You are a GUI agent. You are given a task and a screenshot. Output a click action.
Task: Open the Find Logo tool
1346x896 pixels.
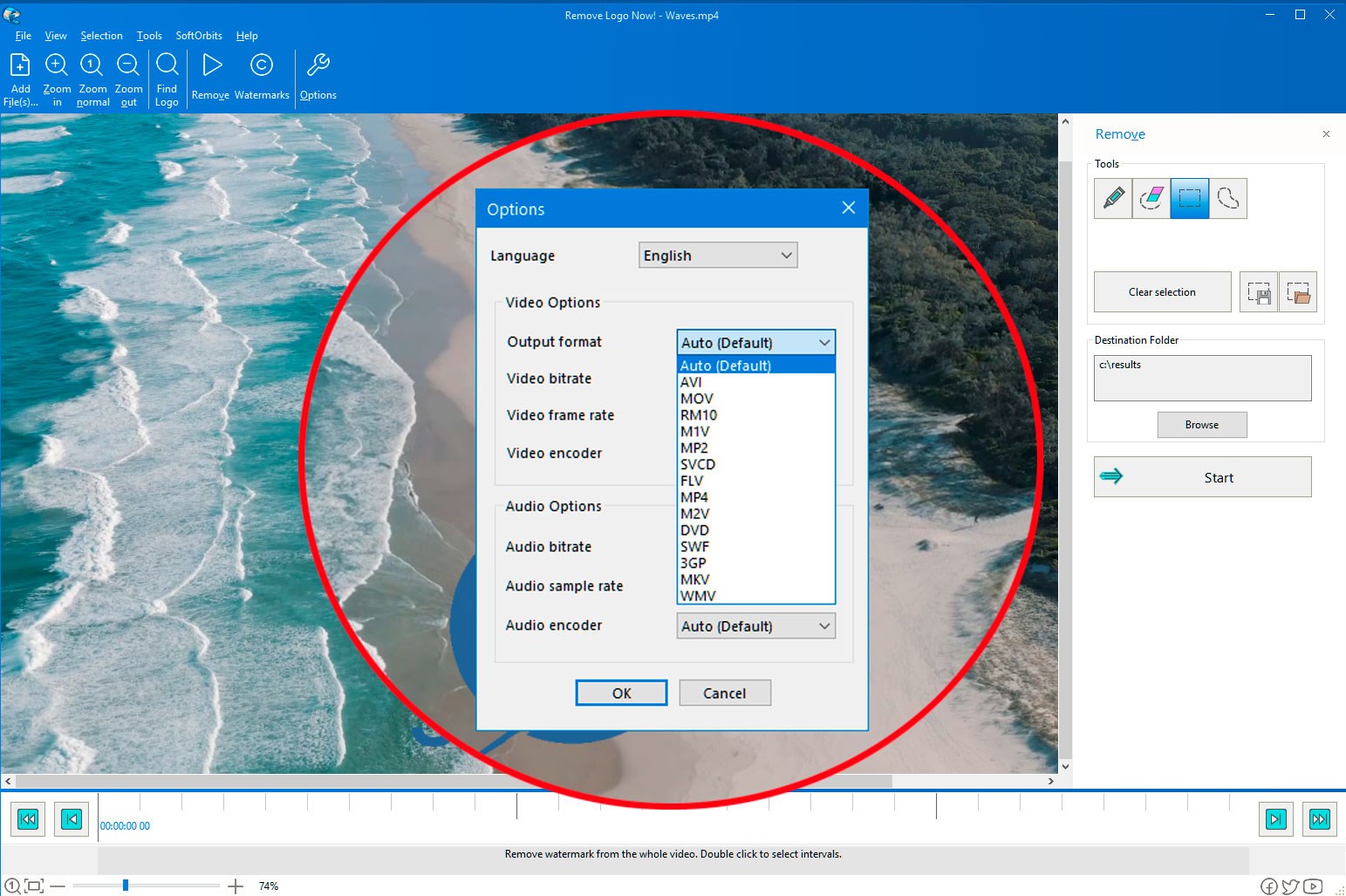pyautogui.click(x=167, y=79)
